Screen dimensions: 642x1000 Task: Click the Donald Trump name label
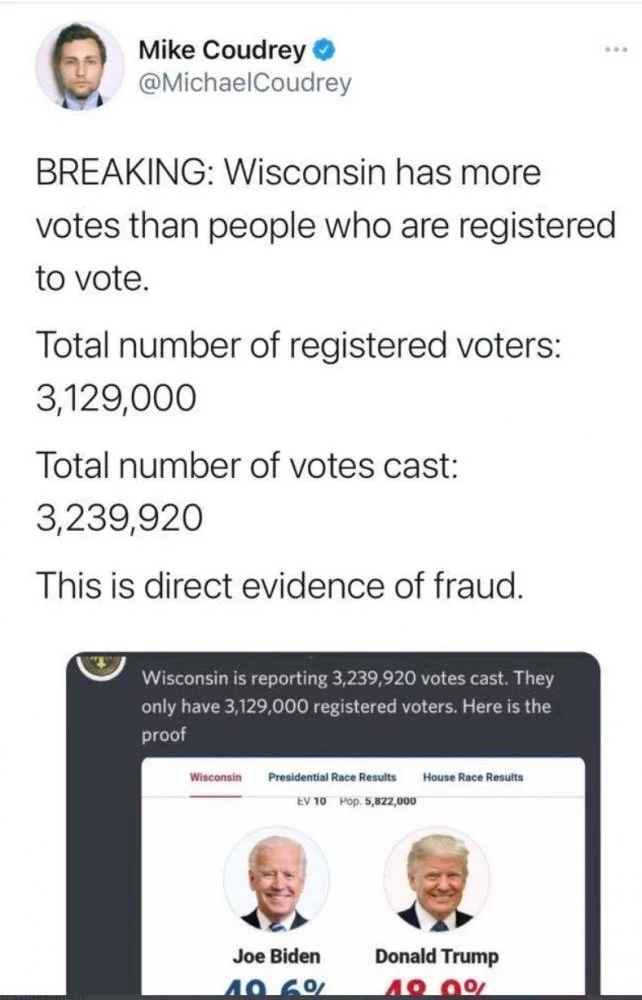437,956
